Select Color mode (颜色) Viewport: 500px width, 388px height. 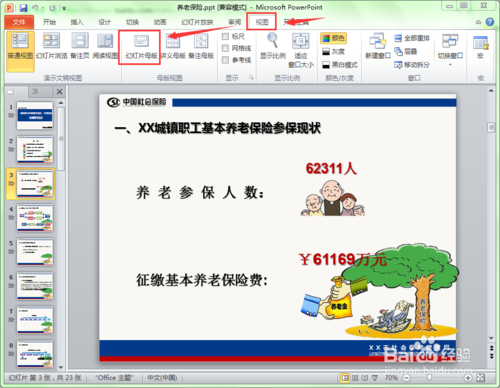coord(333,38)
